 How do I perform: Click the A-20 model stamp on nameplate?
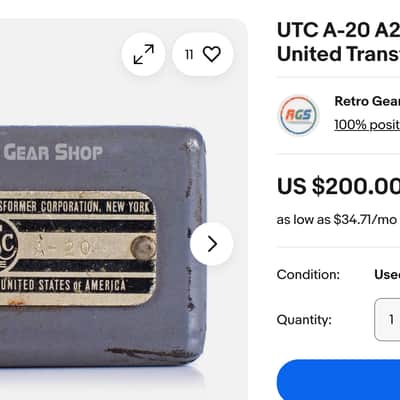tap(64, 248)
